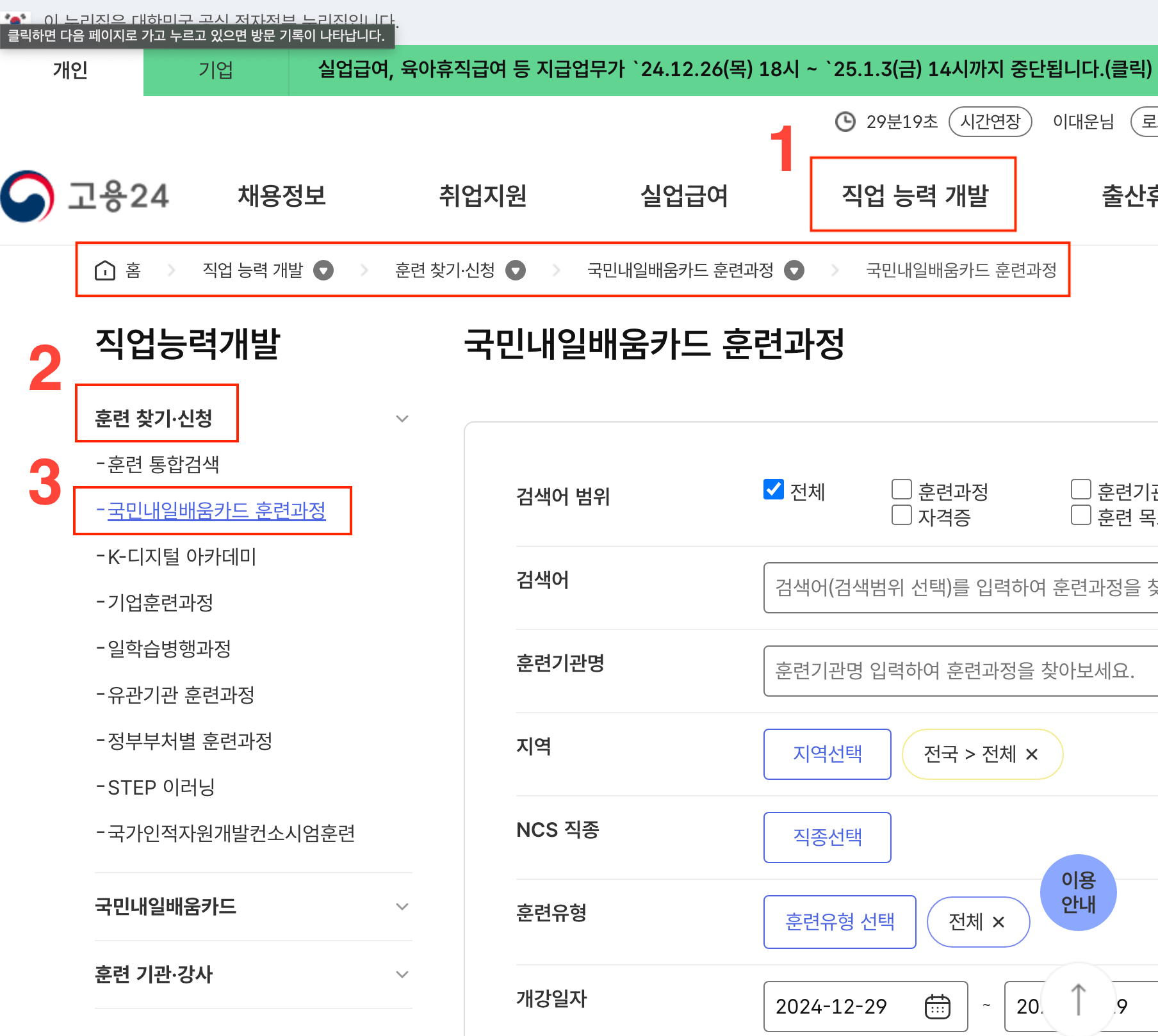Check the 자격증 checkbox
The height and width of the screenshot is (1036, 1158).
(x=901, y=515)
